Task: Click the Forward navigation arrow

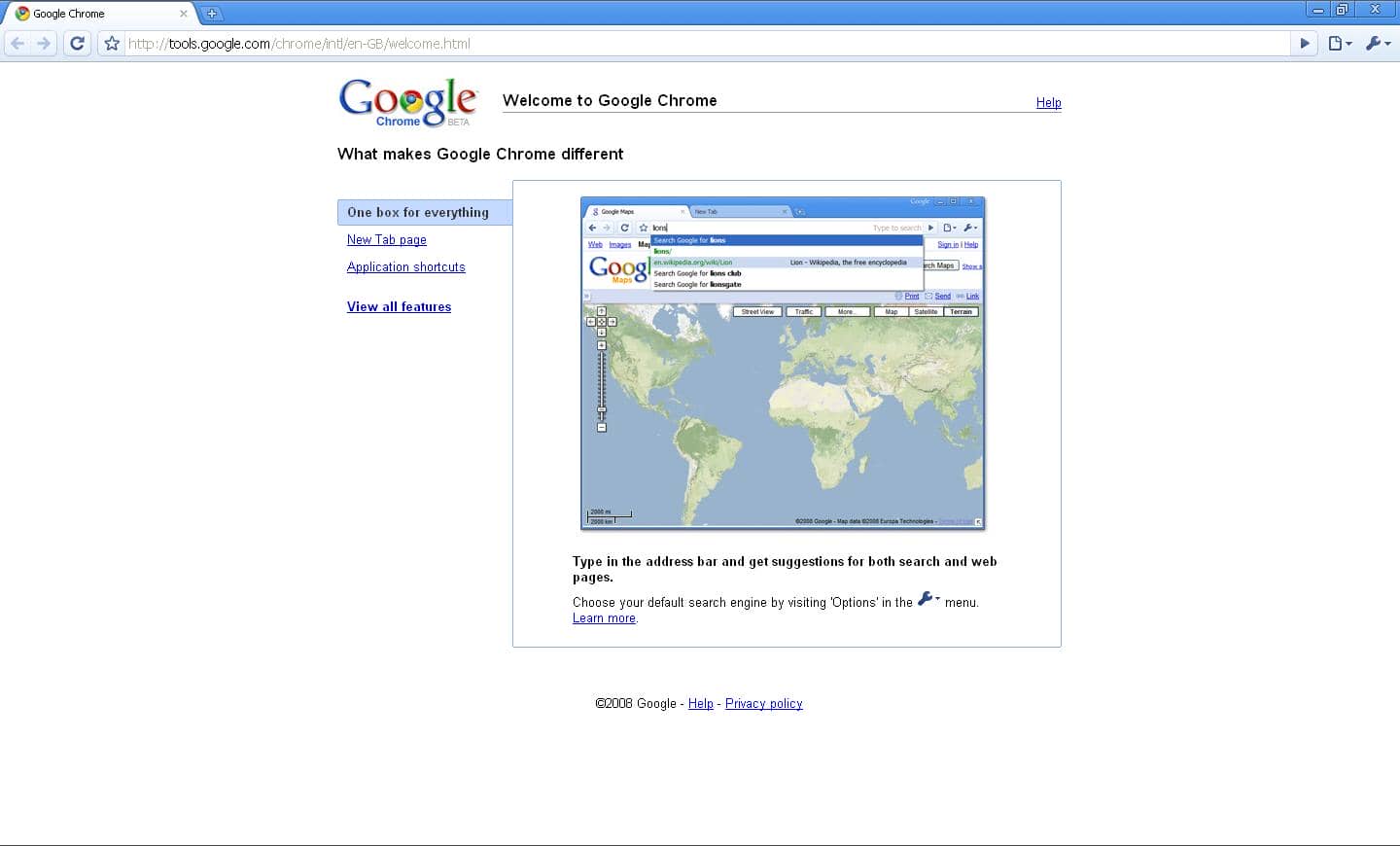Action: coord(44,43)
